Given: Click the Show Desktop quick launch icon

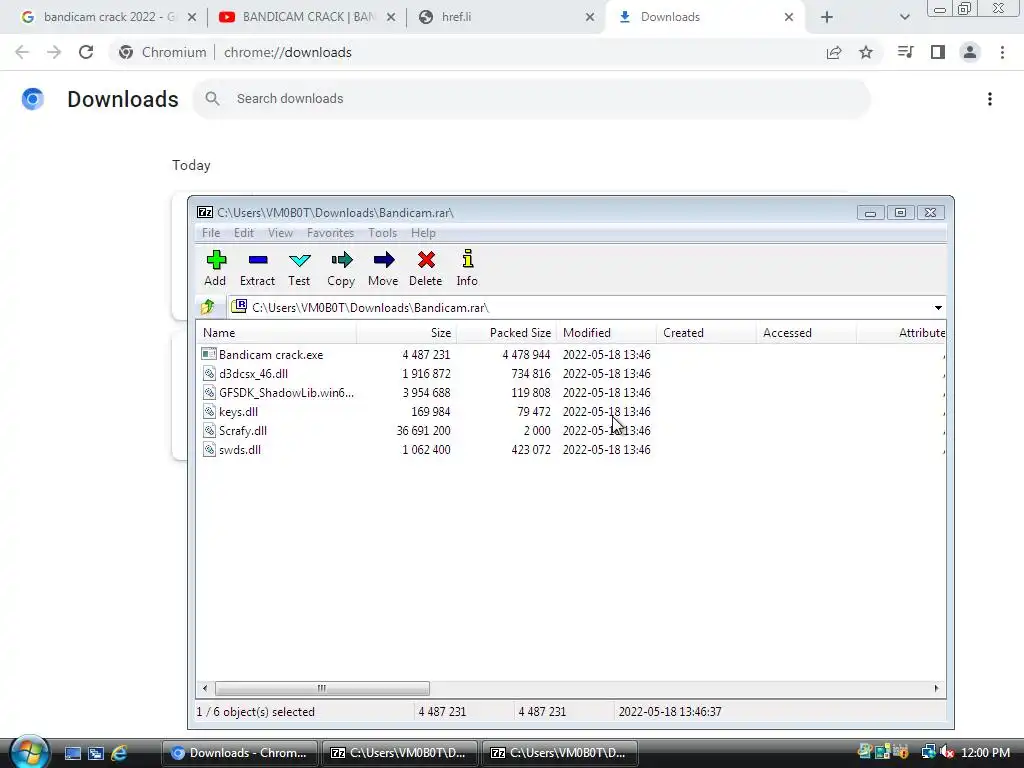Looking at the screenshot, I should click(x=72, y=753).
